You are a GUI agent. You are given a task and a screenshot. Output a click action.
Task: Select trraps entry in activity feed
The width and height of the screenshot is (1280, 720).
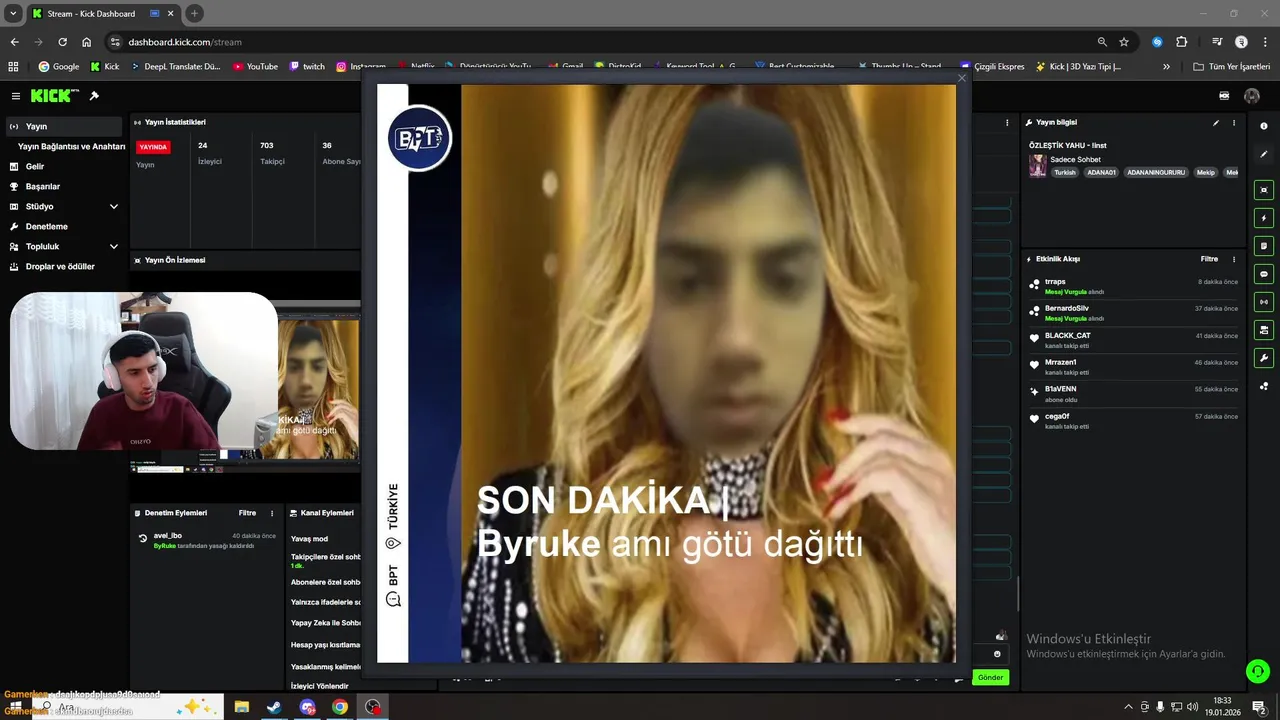(x=1134, y=286)
